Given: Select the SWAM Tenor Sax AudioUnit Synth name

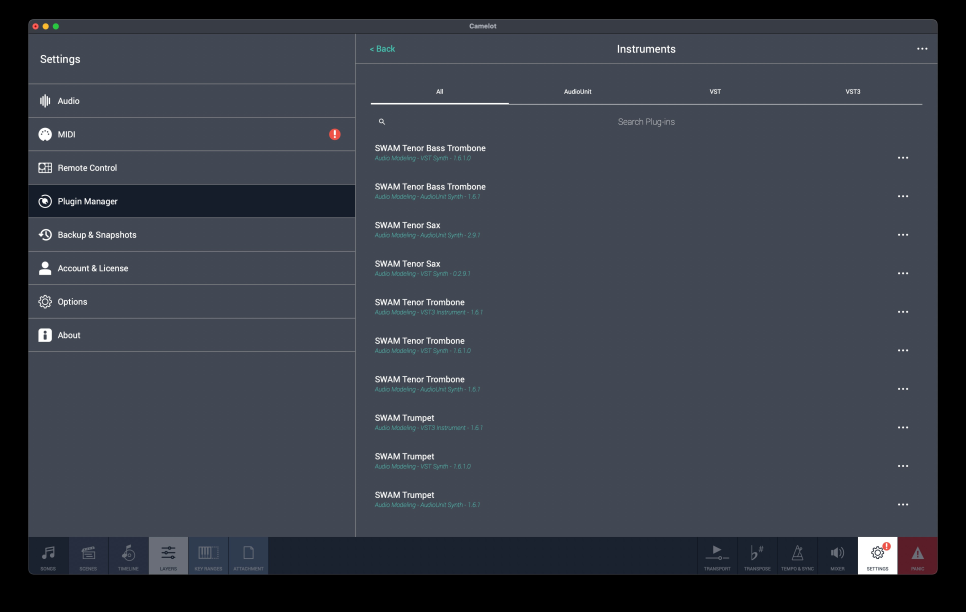Looking at the screenshot, I should (407, 226).
